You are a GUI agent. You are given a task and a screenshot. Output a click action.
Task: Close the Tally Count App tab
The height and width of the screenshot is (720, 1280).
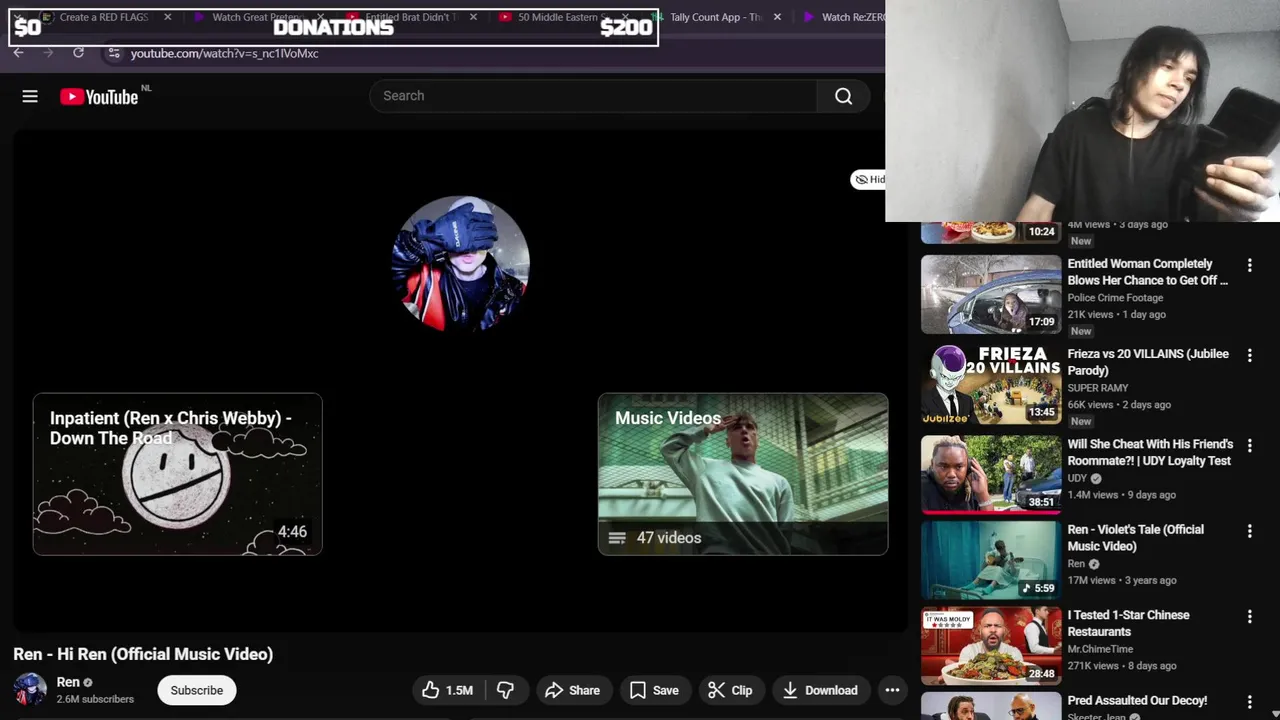777,17
